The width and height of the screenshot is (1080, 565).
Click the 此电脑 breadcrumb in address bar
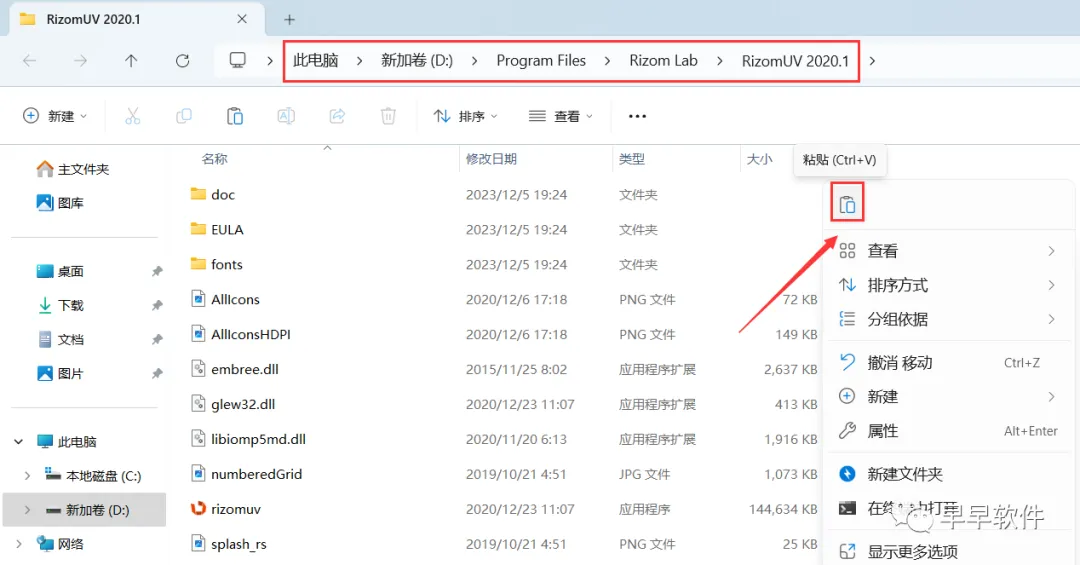pos(315,61)
